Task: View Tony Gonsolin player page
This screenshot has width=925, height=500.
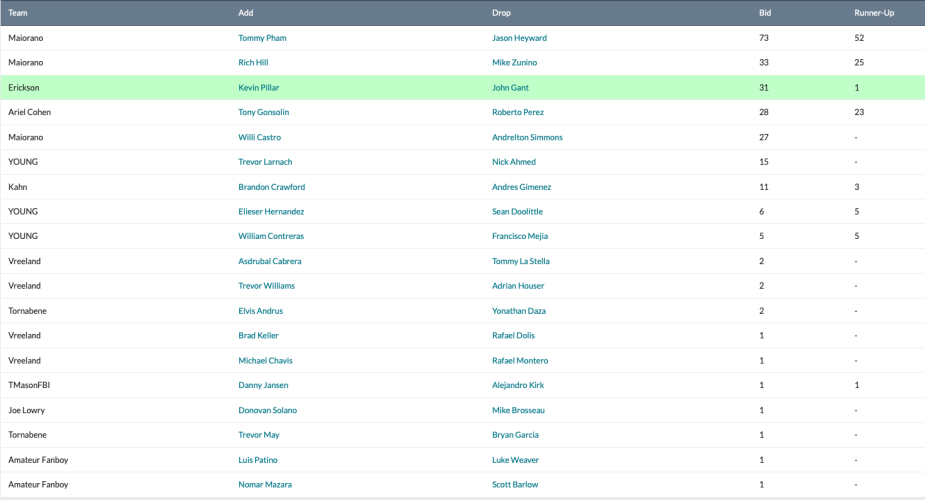Action: coord(264,112)
